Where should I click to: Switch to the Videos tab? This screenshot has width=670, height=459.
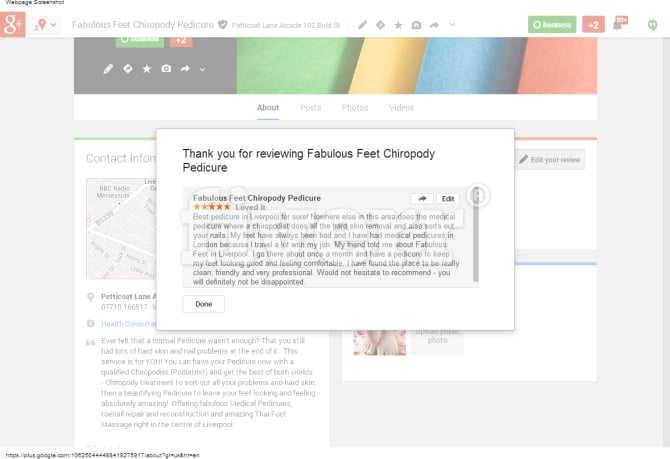(x=401, y=108)
